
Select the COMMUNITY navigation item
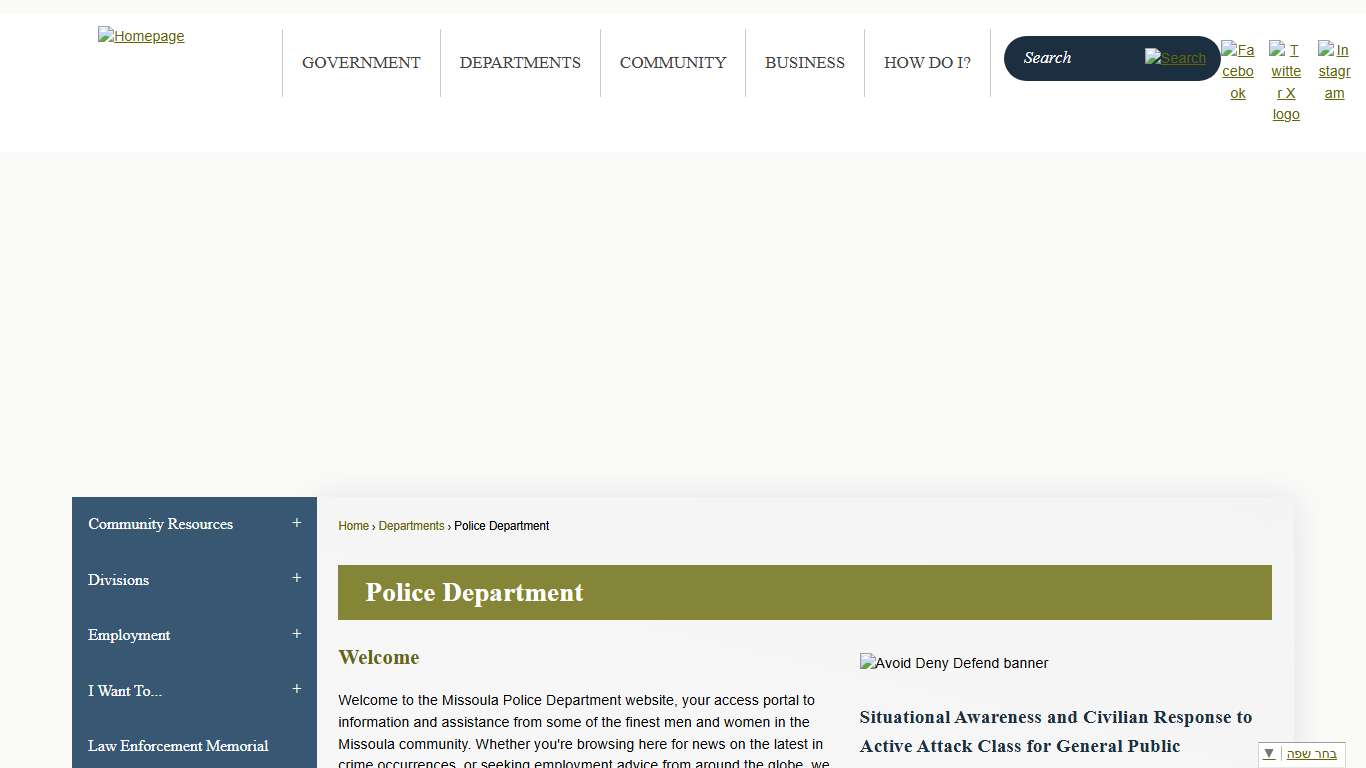coord(672,62)
